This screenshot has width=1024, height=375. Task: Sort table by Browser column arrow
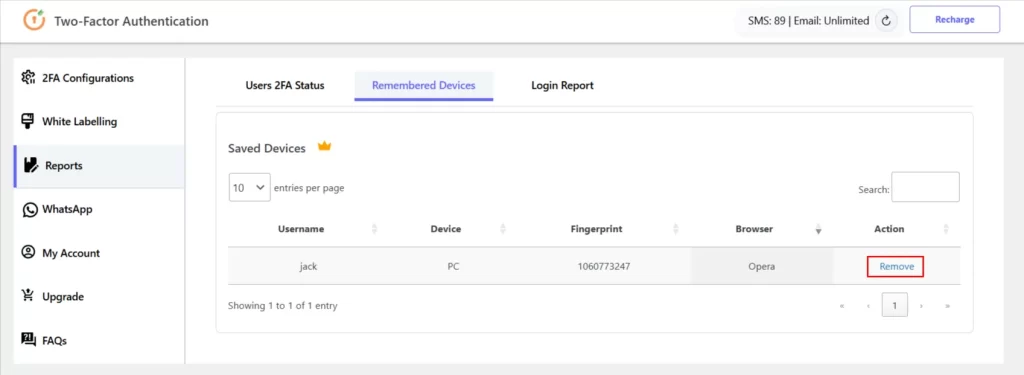pos(818,229)
